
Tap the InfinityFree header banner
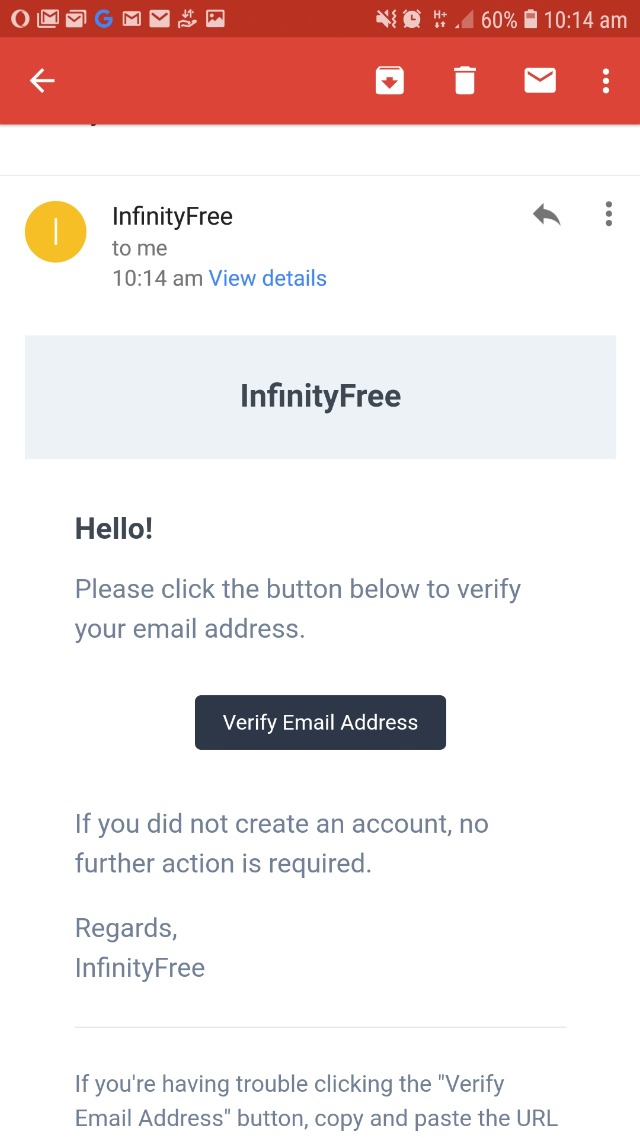coord(320,396)
